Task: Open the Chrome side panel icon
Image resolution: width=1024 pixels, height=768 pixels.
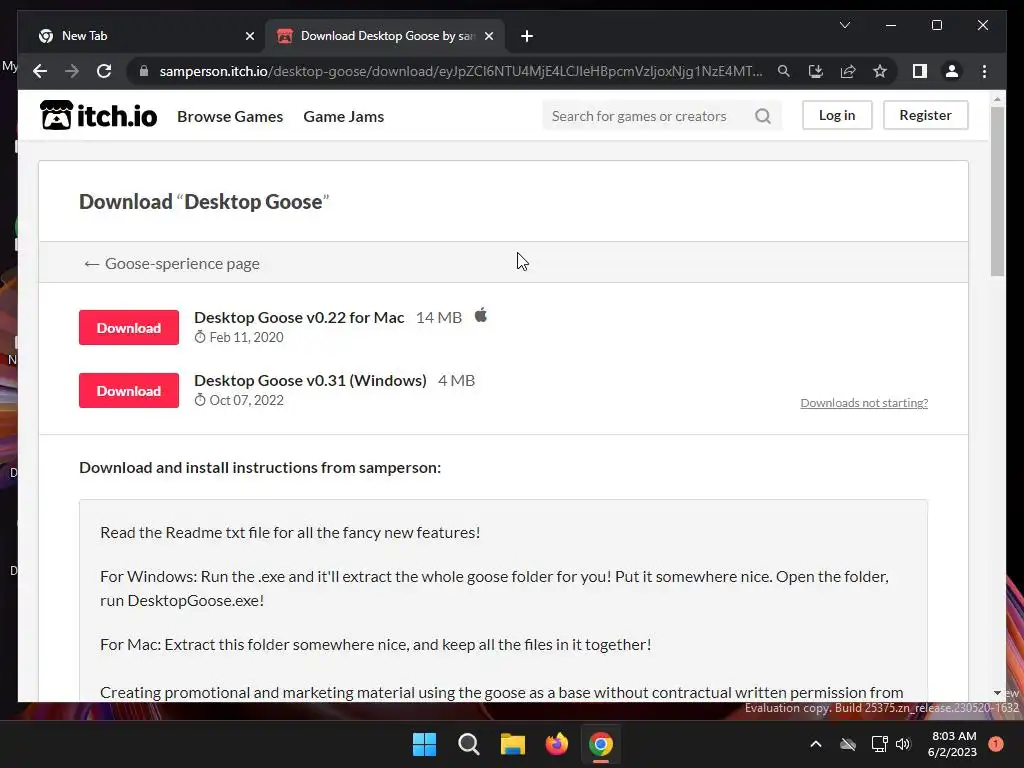Action: (x=920, y=71)
